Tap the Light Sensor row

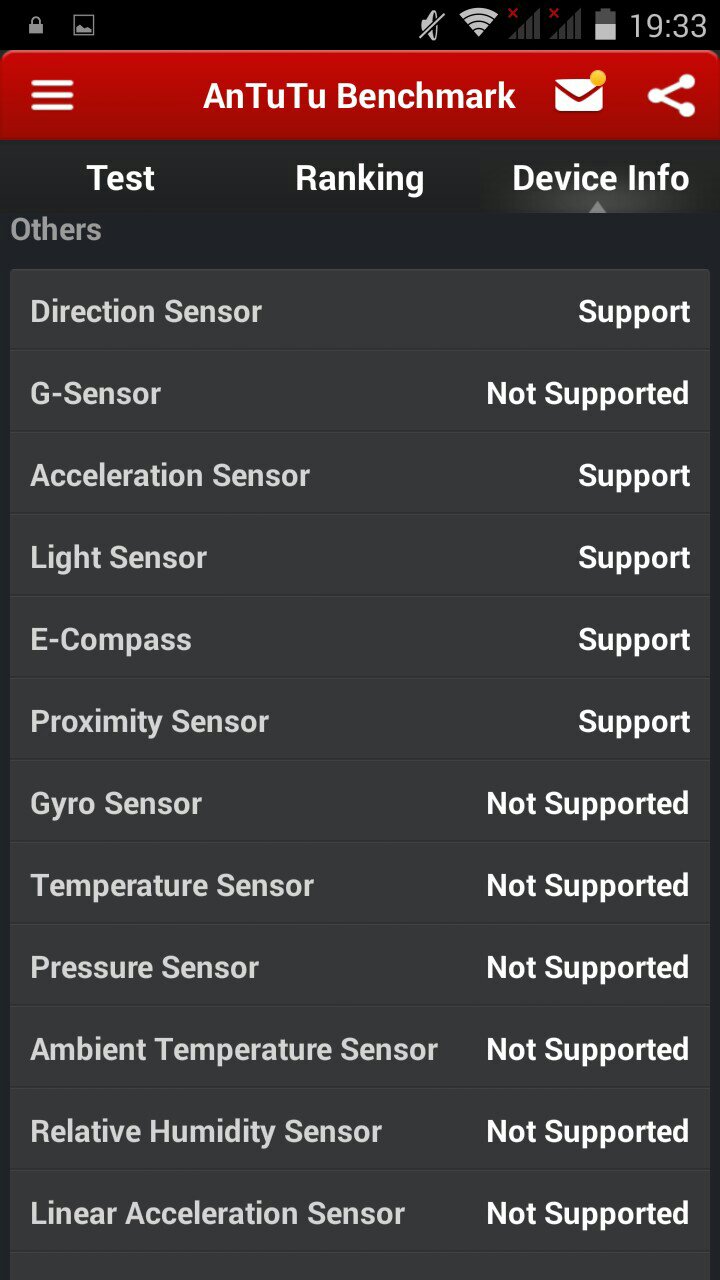(360, 557)
